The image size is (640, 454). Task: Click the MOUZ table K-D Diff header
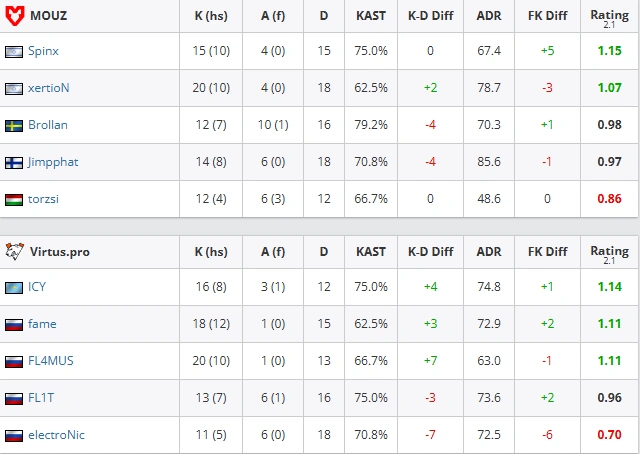[x=430, y=16]
